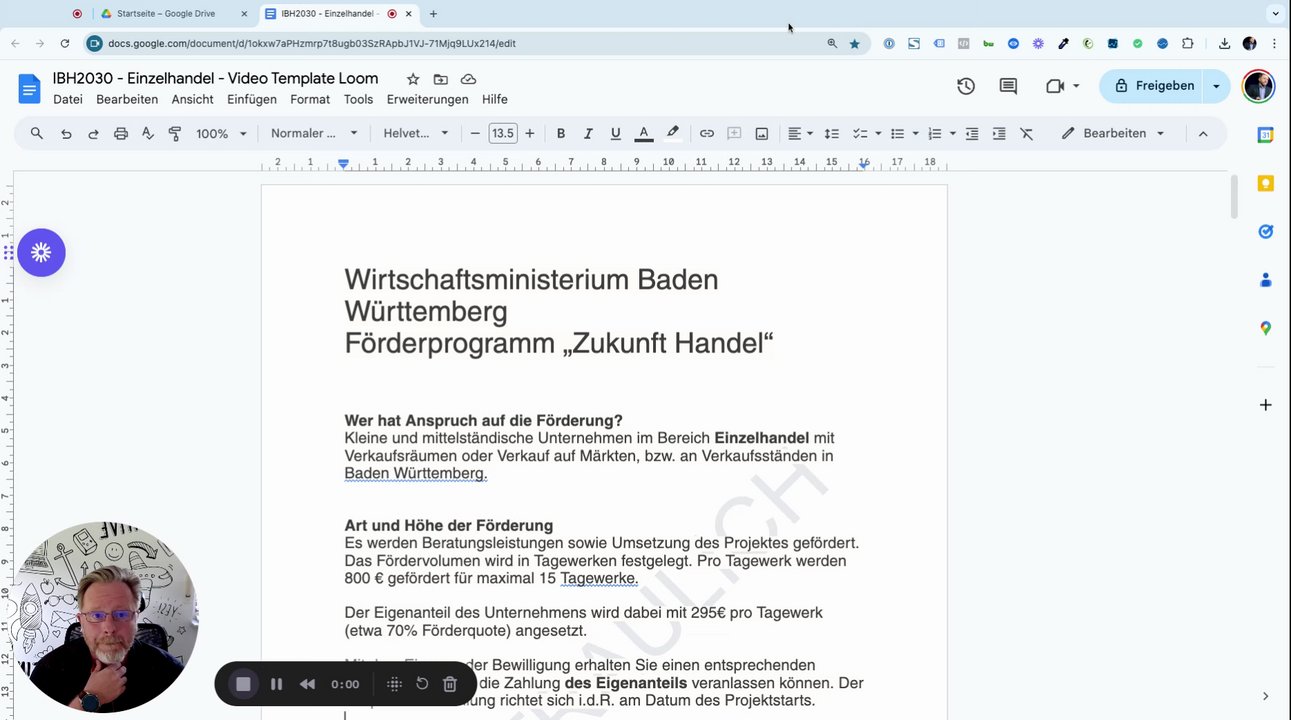The width and height of the screenshot is (1291, 720).
Task: Open Google Keep in the side panel
Action: (x=1265, y=183)
